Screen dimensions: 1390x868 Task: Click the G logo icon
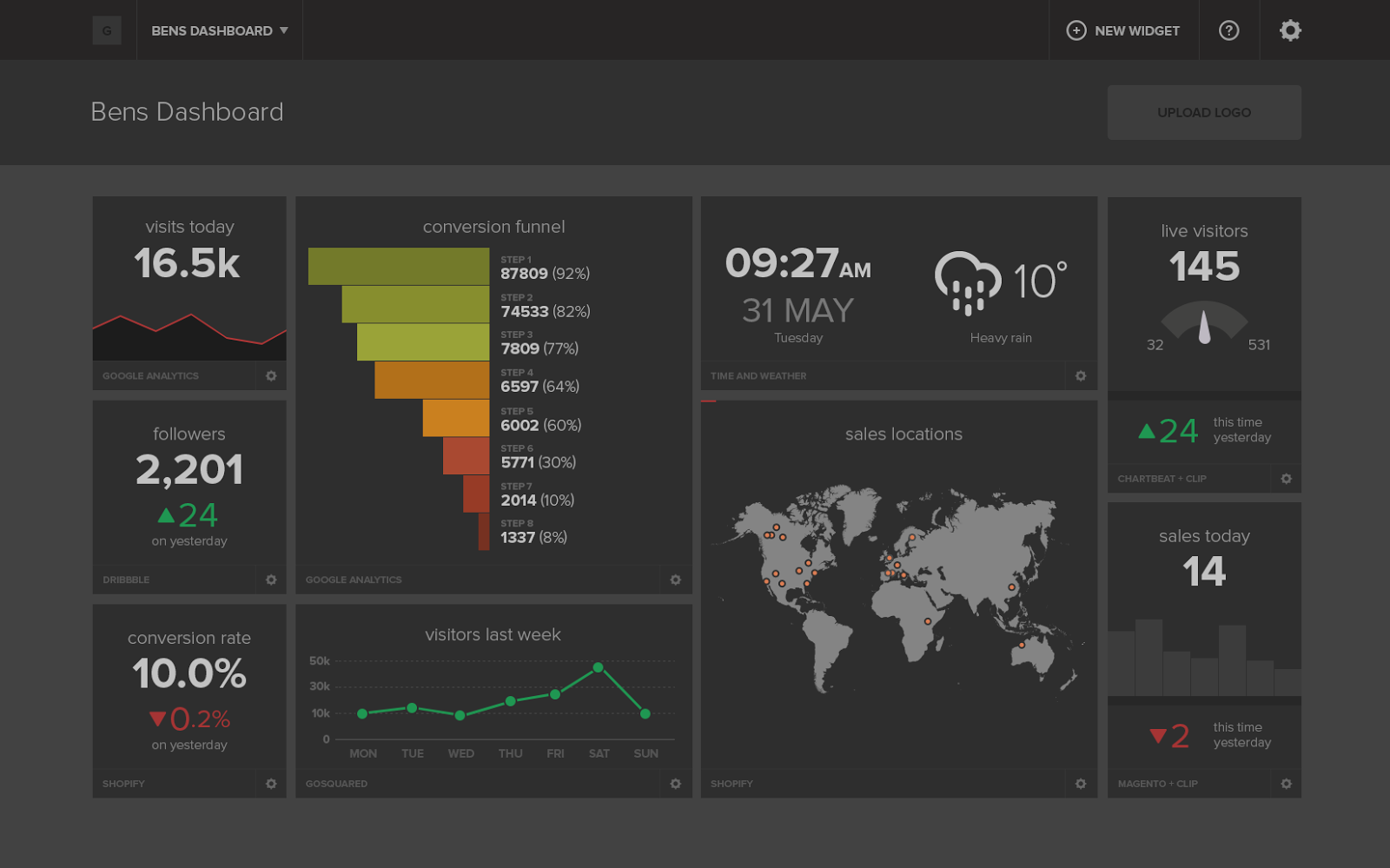107,30
